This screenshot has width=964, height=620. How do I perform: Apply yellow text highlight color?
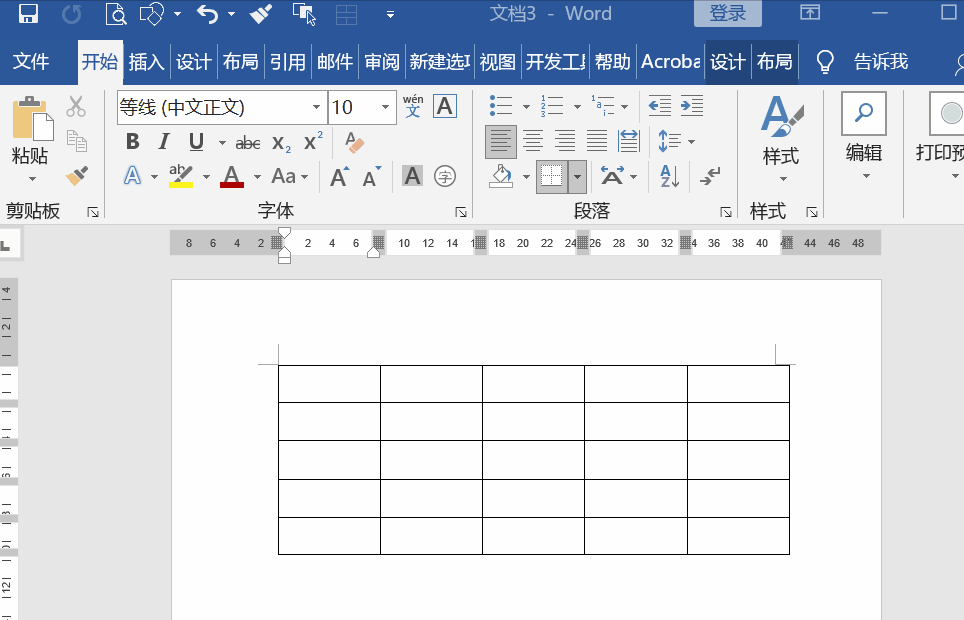point(181,177)
